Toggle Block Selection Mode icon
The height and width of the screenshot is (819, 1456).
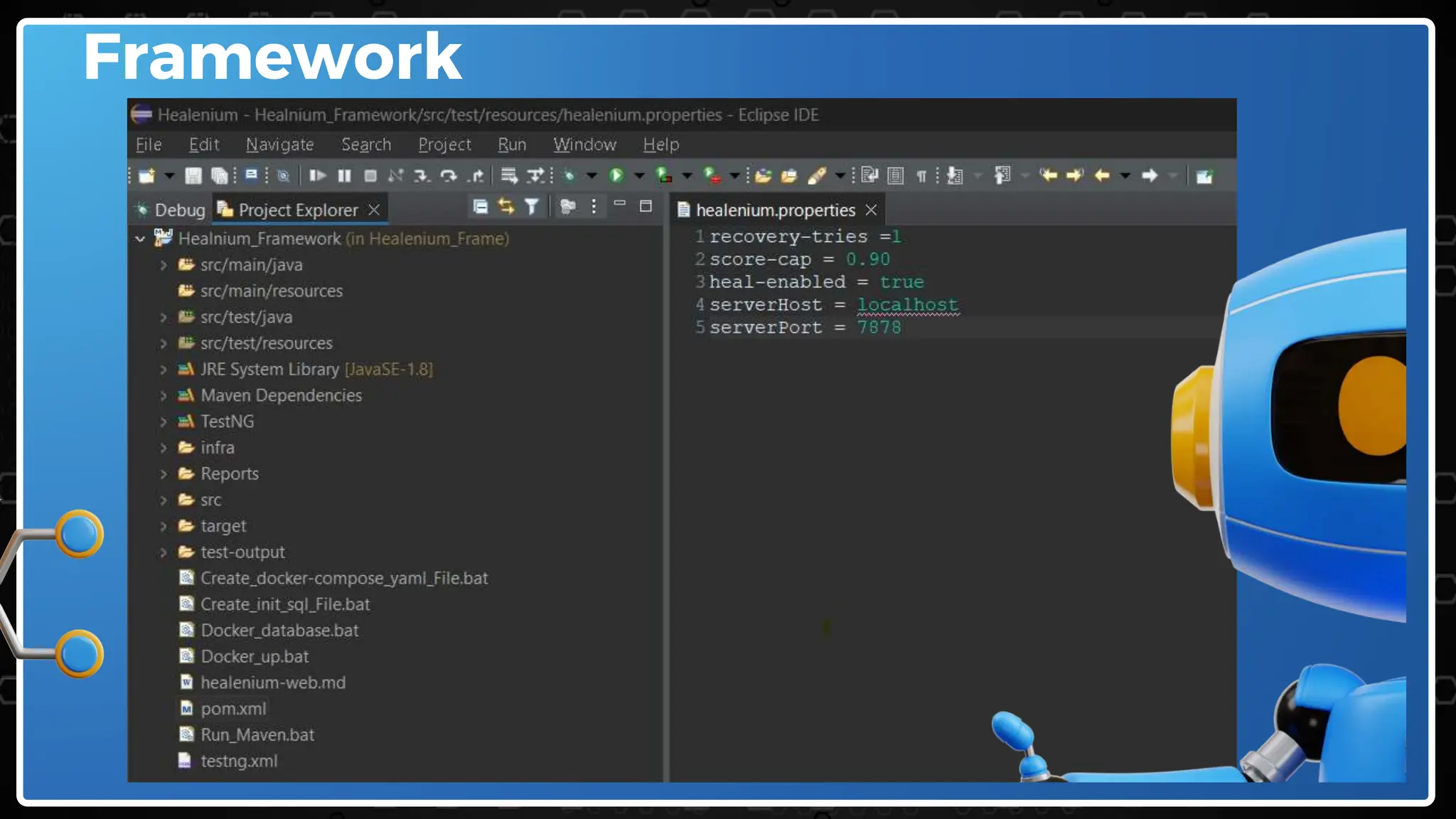896,176
